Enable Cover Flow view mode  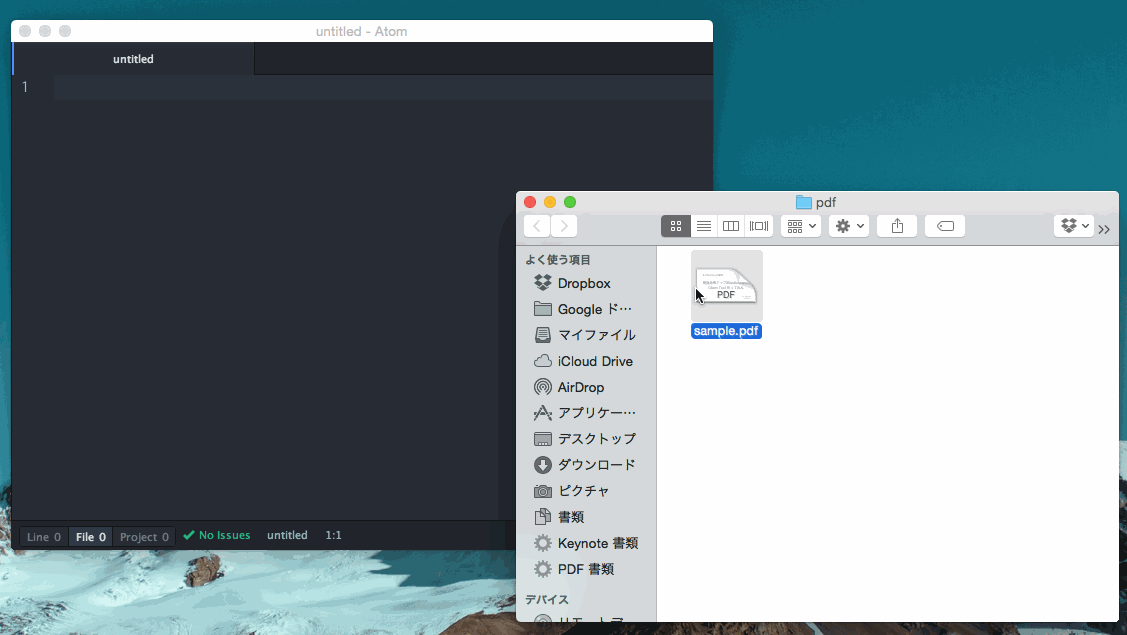758,225
